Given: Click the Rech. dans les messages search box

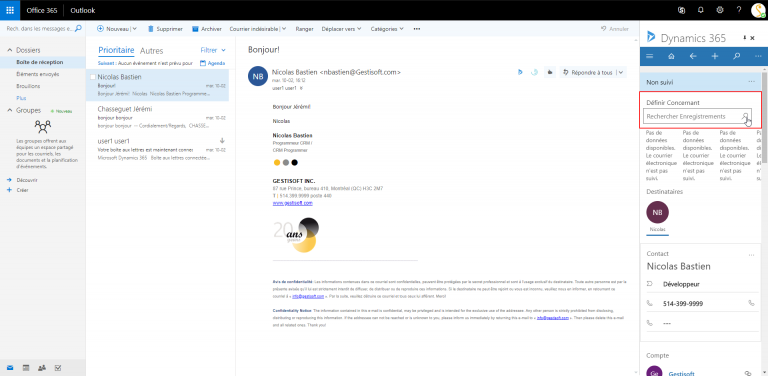Looking at the screenshot, I should 39,29.
